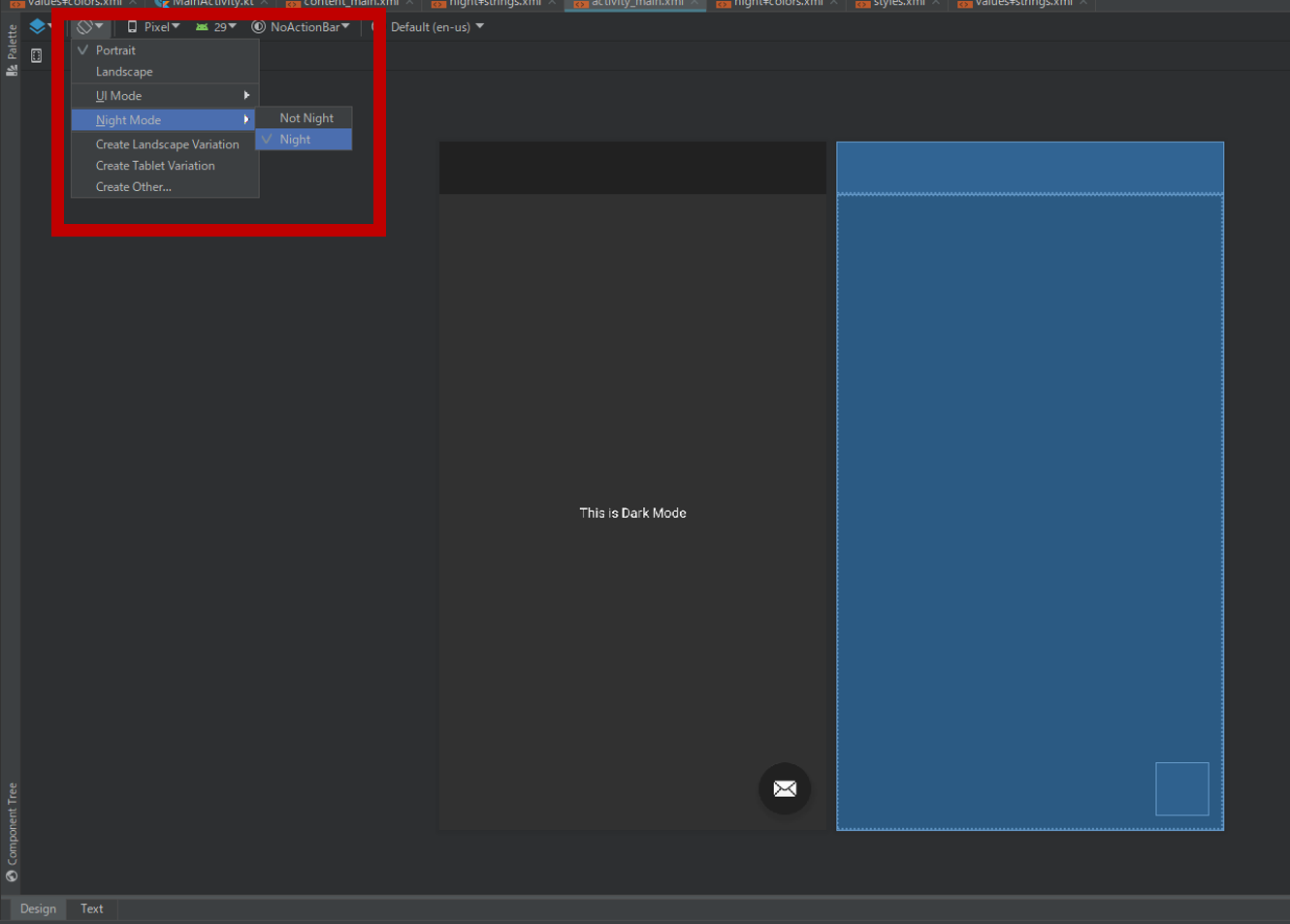The width and height of the screenshot is (1290, 924).
Task: Close the styles.xml tab
Action: coord(936,4)
